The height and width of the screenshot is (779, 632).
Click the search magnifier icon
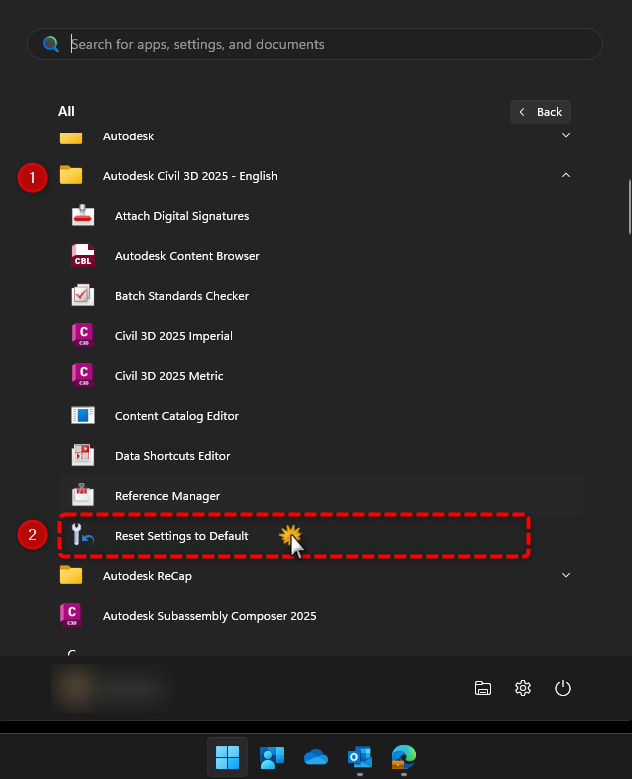pyautogui.click(x=51, y=44)
